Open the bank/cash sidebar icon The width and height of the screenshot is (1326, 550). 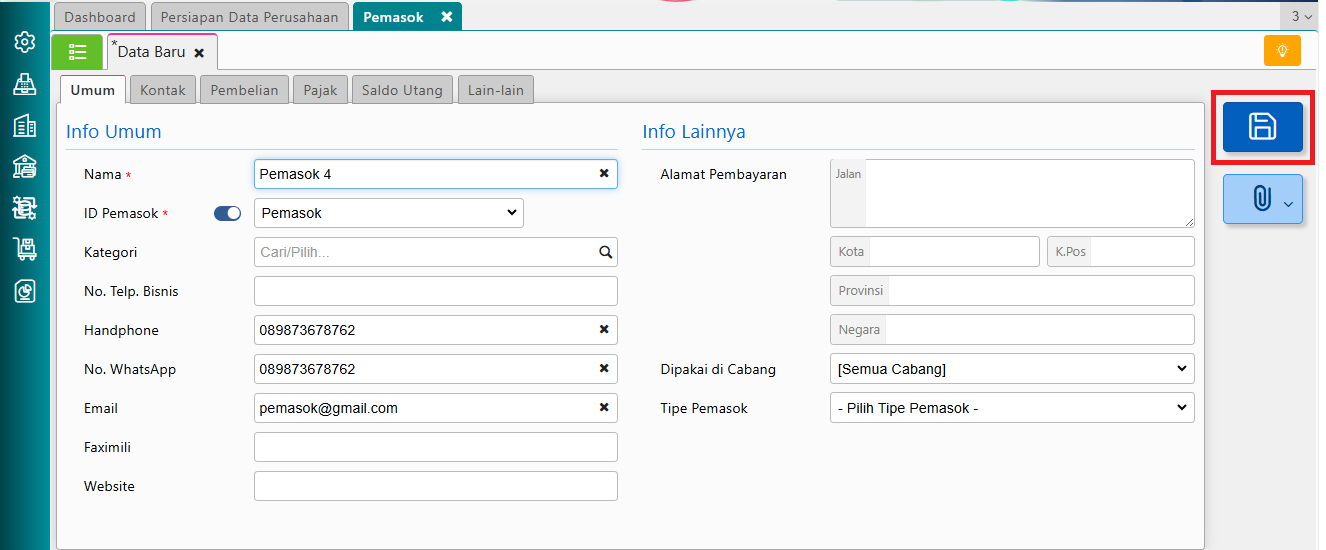[25, 166]
